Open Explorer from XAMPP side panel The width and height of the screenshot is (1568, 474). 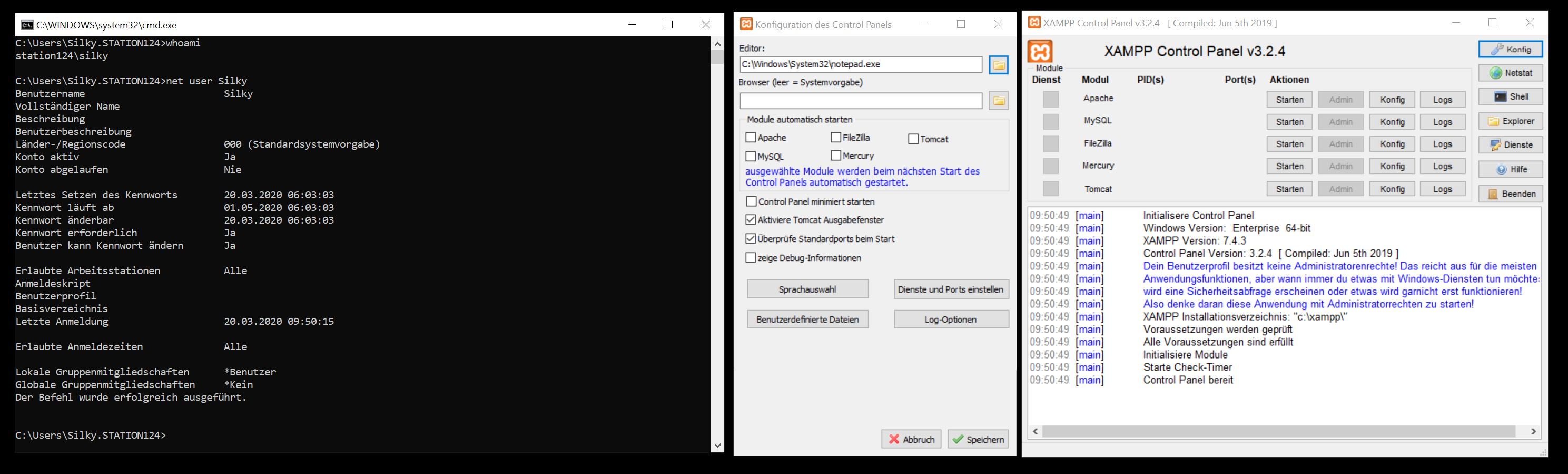point(1511,121)
